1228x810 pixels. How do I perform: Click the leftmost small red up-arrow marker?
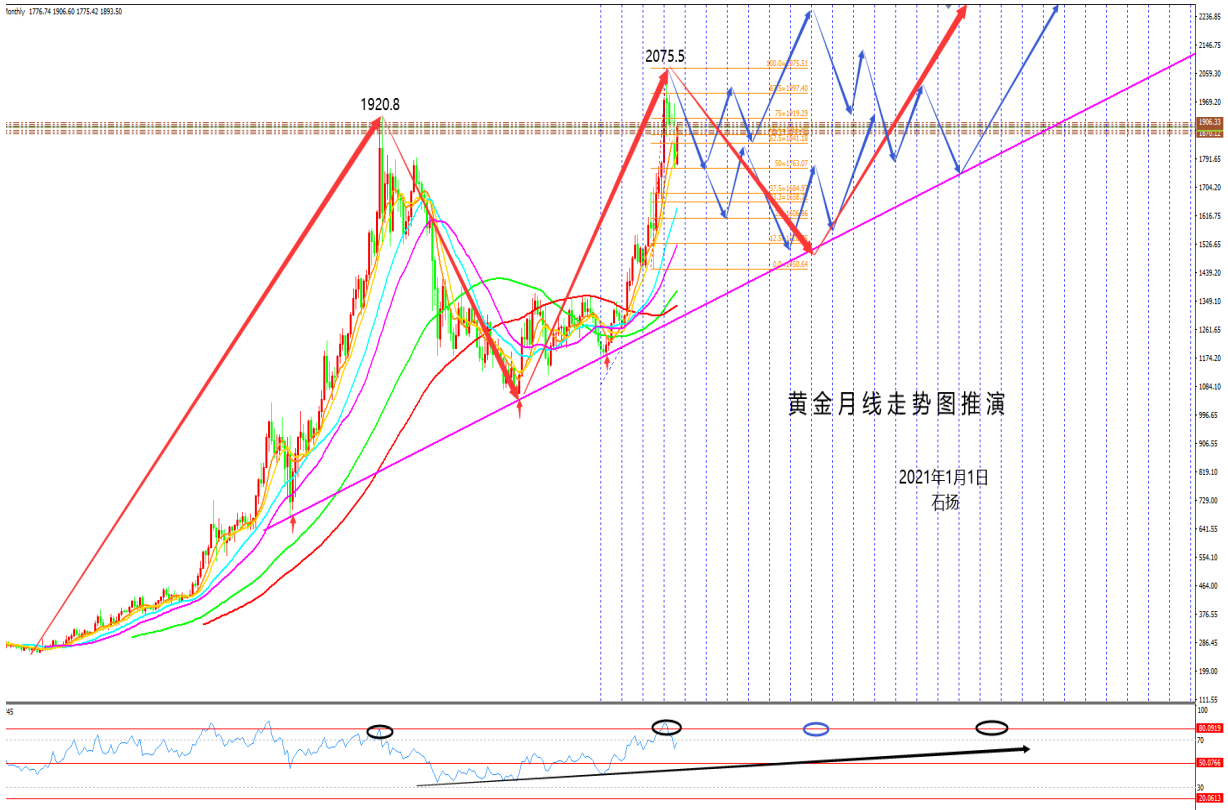tap(292, 524)
